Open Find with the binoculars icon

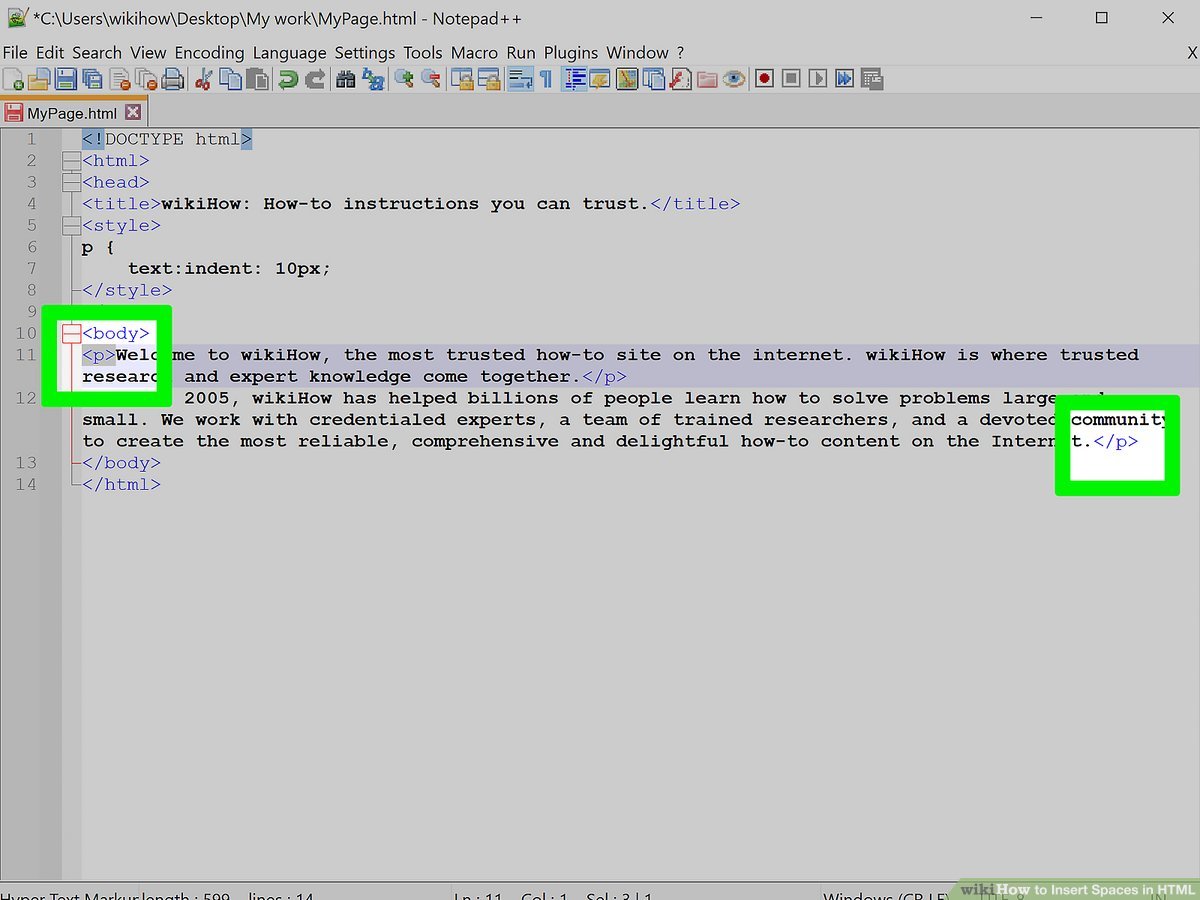tap(346, 79)
